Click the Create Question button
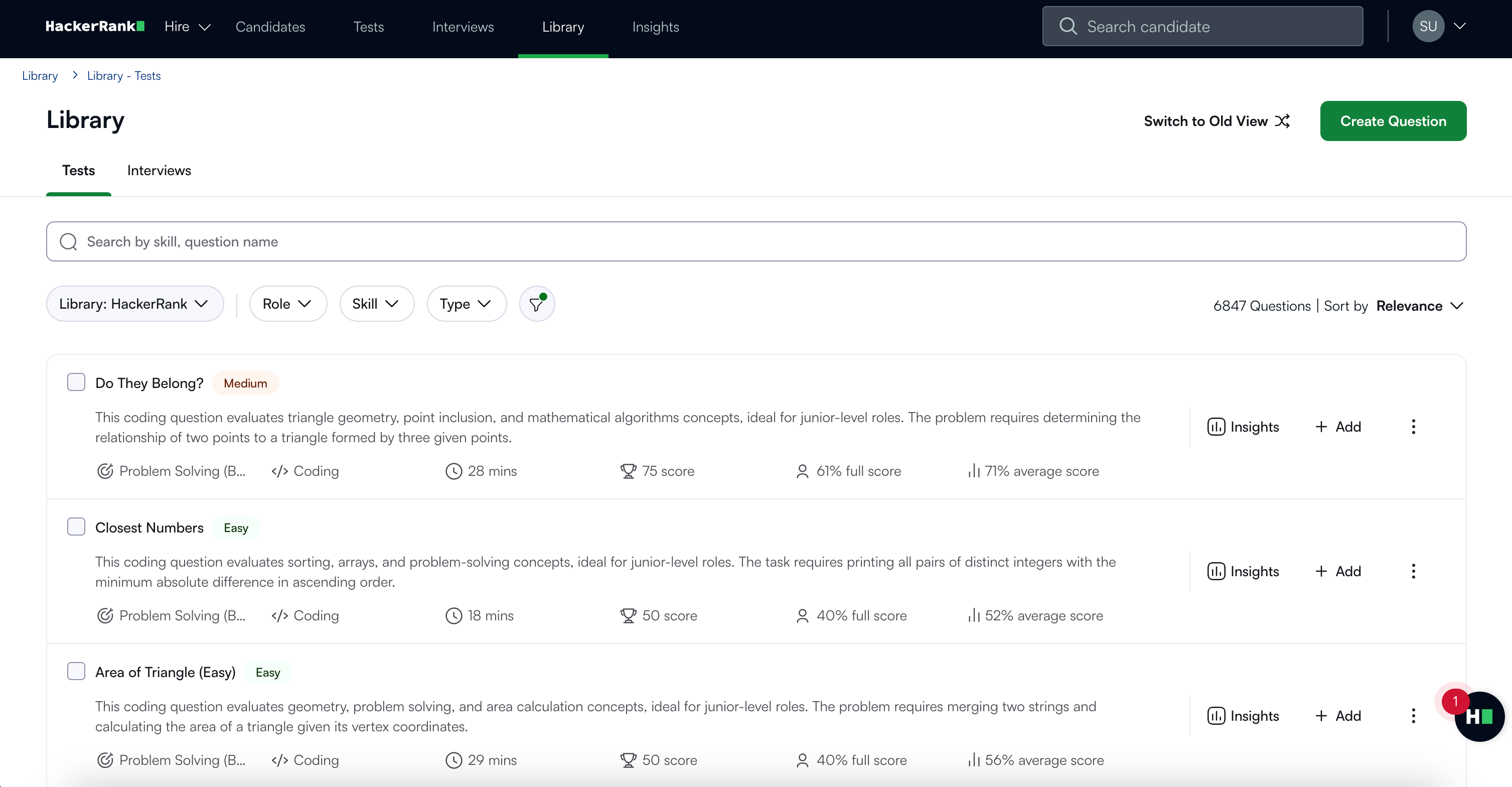 (x=1393, y=121)
